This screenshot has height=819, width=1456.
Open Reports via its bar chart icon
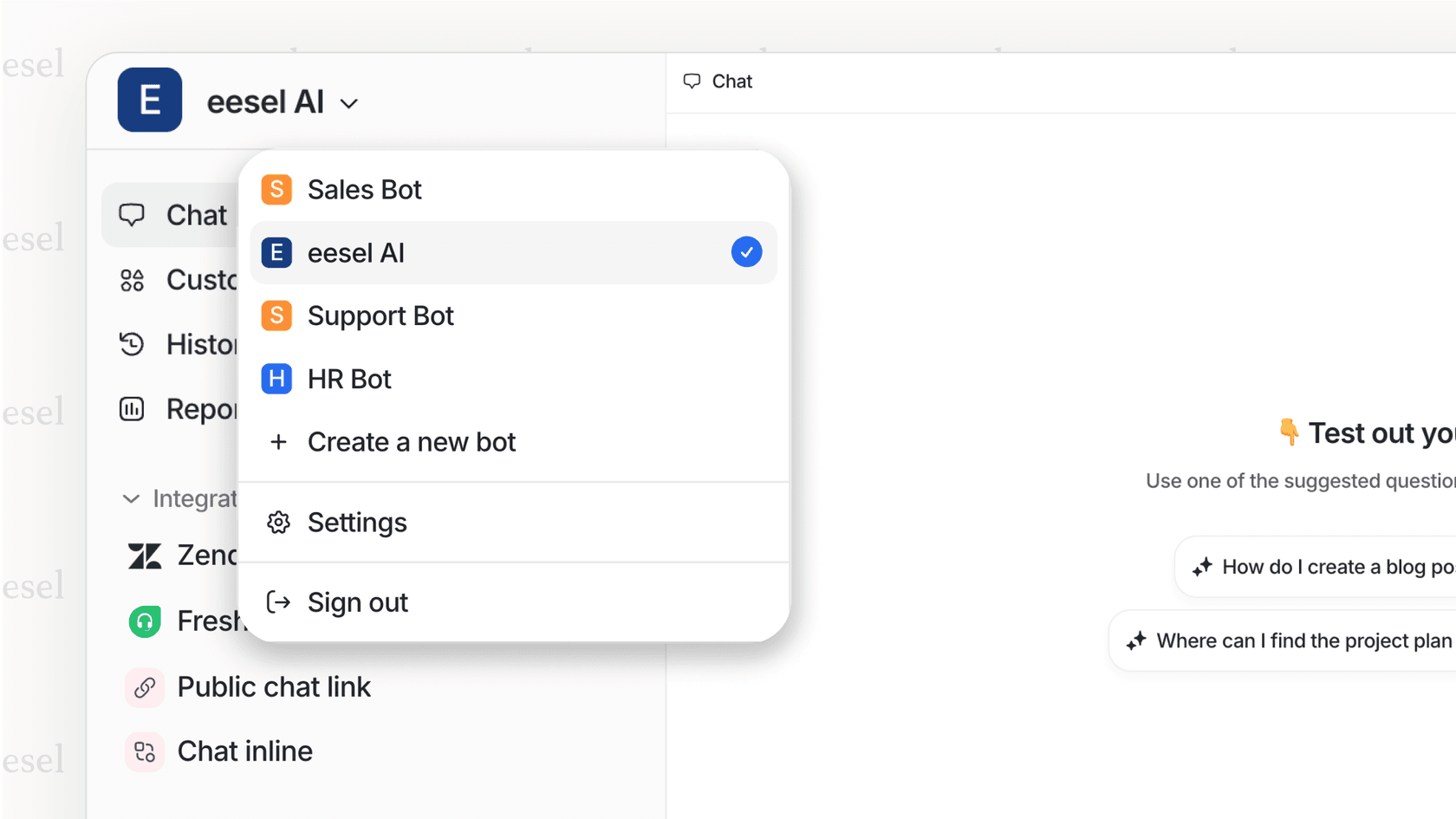(x=132, y=408)
